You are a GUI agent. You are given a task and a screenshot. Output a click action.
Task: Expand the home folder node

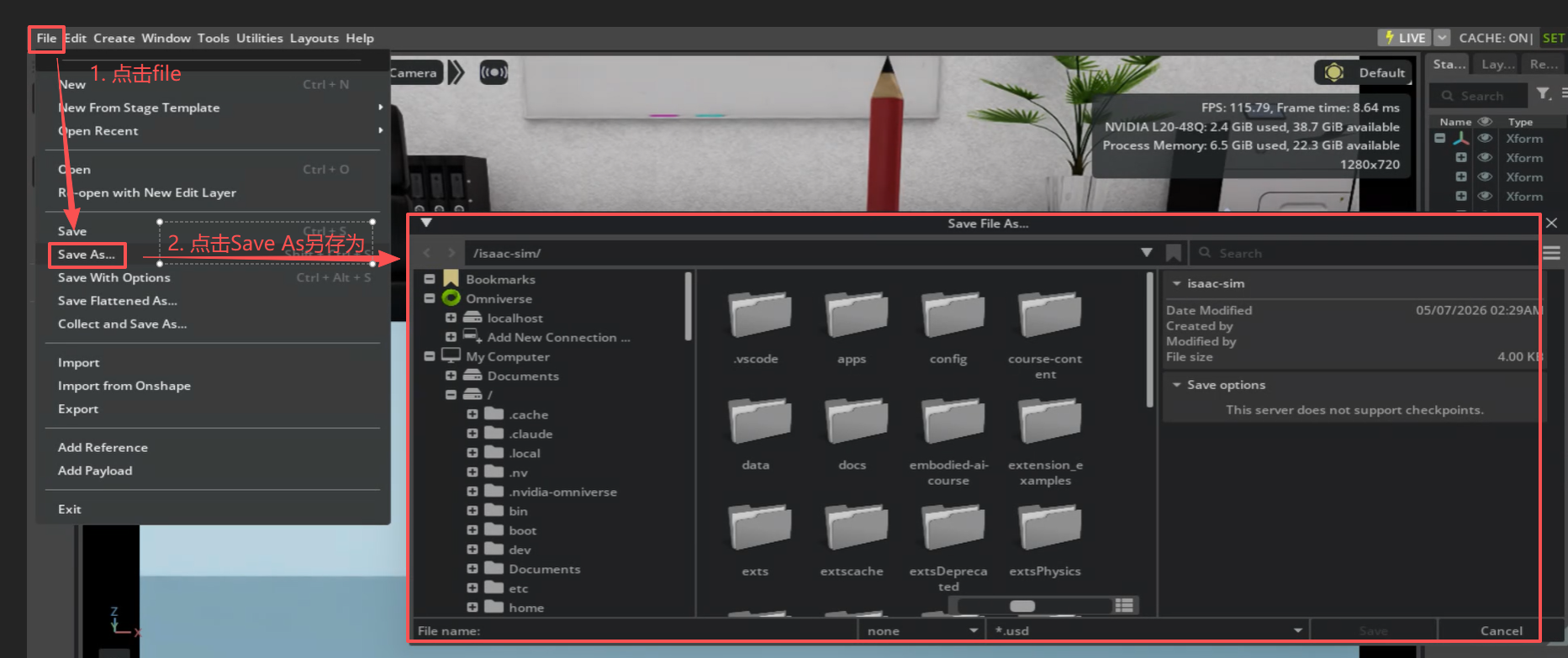point(473,607)
